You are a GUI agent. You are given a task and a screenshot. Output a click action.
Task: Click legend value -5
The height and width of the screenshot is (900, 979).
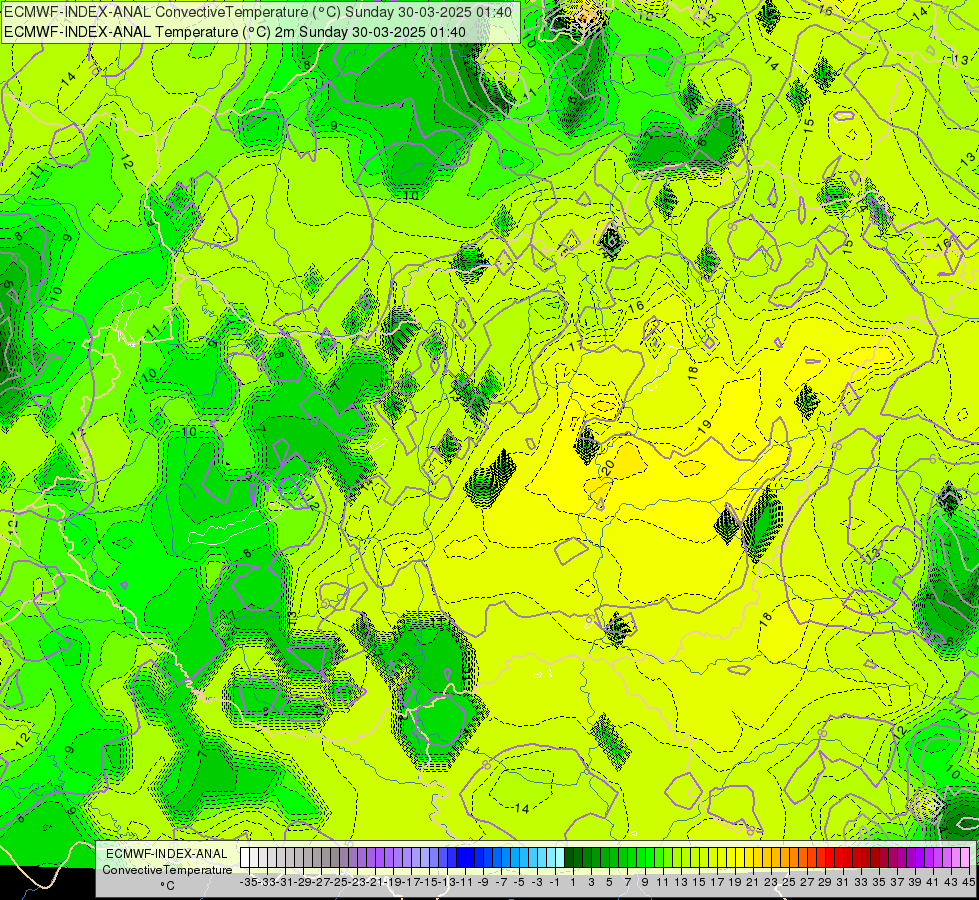tap(519, 882)
